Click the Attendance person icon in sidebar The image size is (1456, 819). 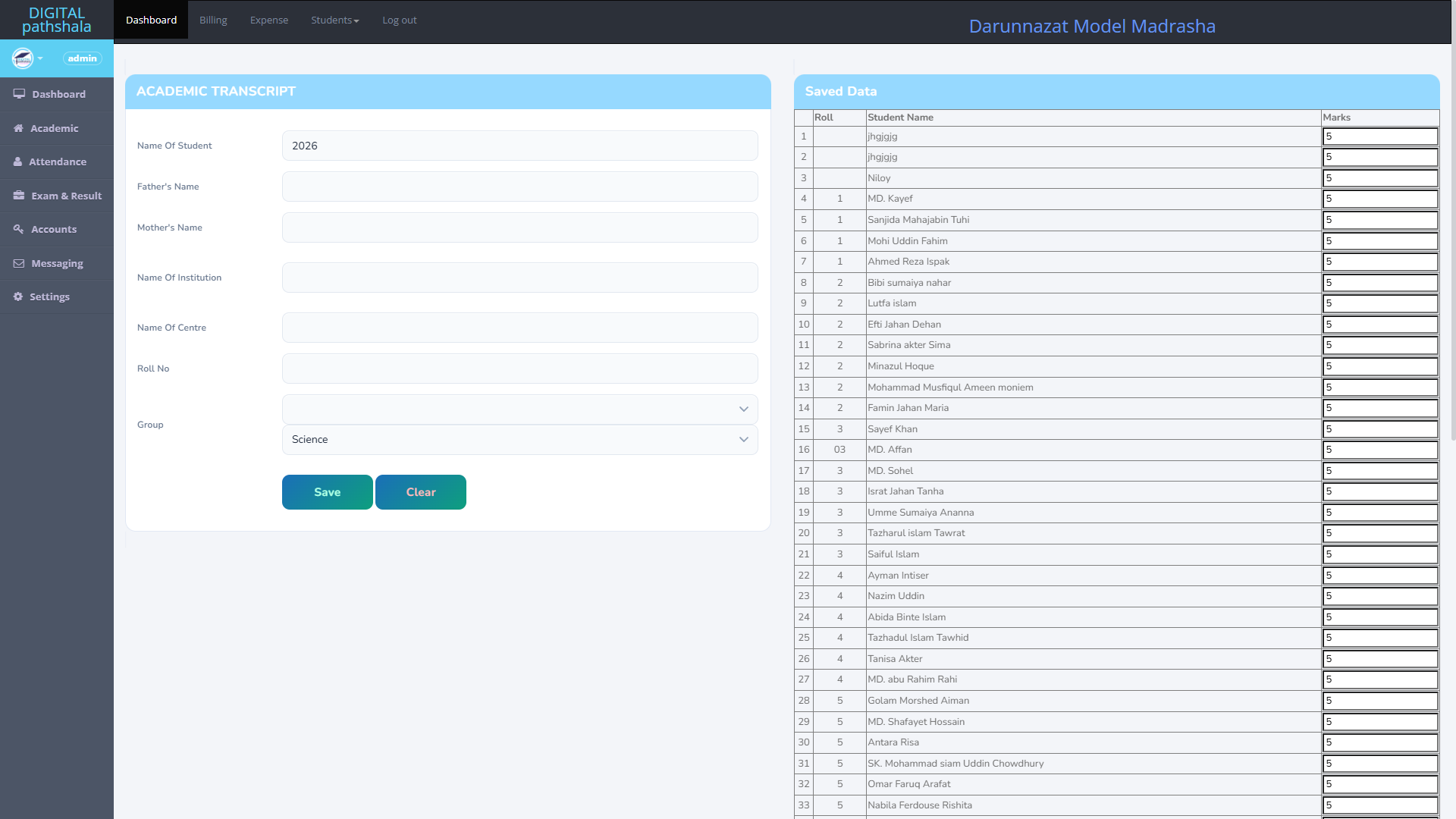pos(17,162)
